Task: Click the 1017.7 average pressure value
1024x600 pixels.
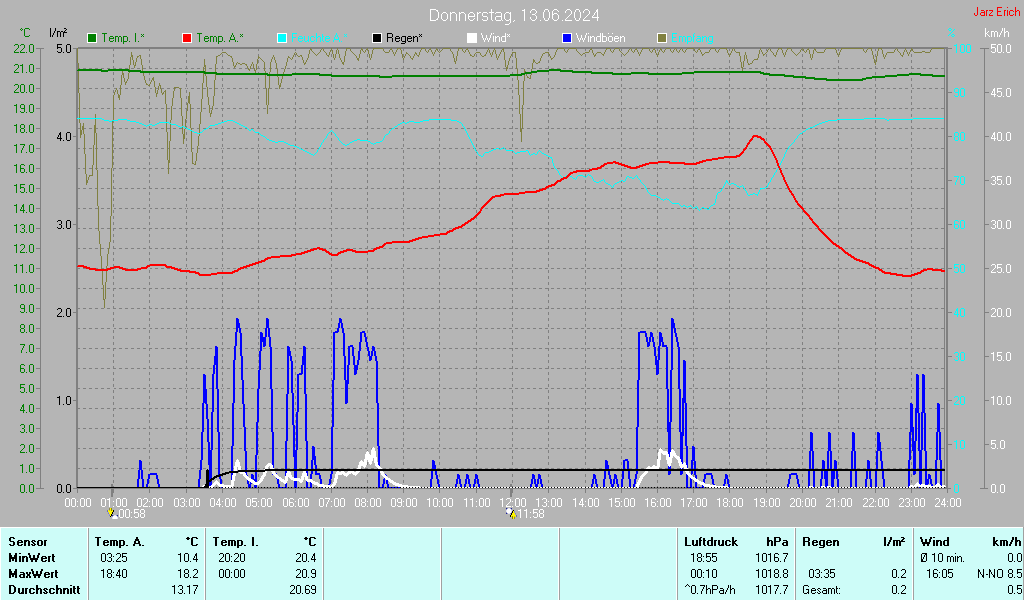Action: 771,590
